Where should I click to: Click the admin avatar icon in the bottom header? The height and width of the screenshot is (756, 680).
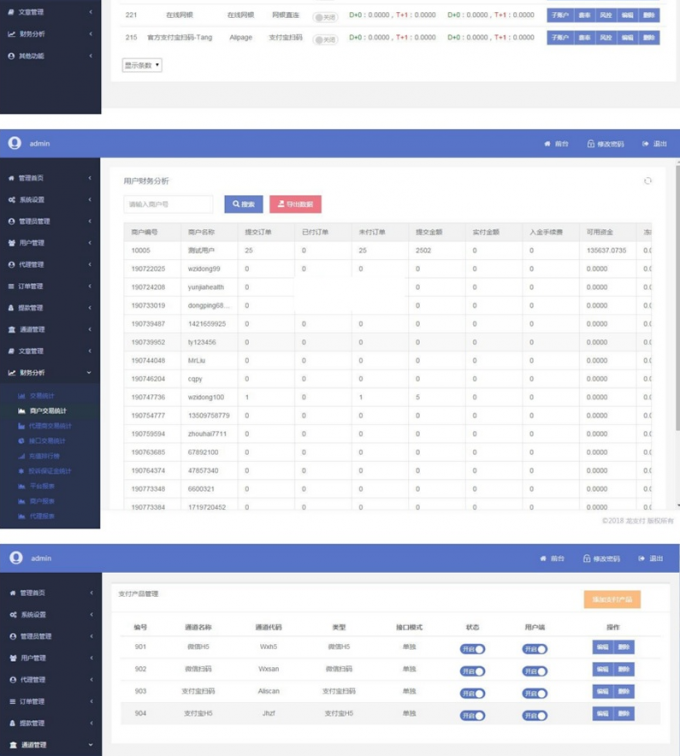point(15,558)
